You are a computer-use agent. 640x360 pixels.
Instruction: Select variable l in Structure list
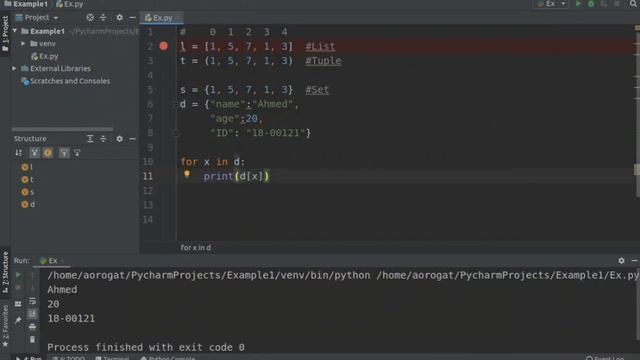pyautogui.click(x=27, y=167)
